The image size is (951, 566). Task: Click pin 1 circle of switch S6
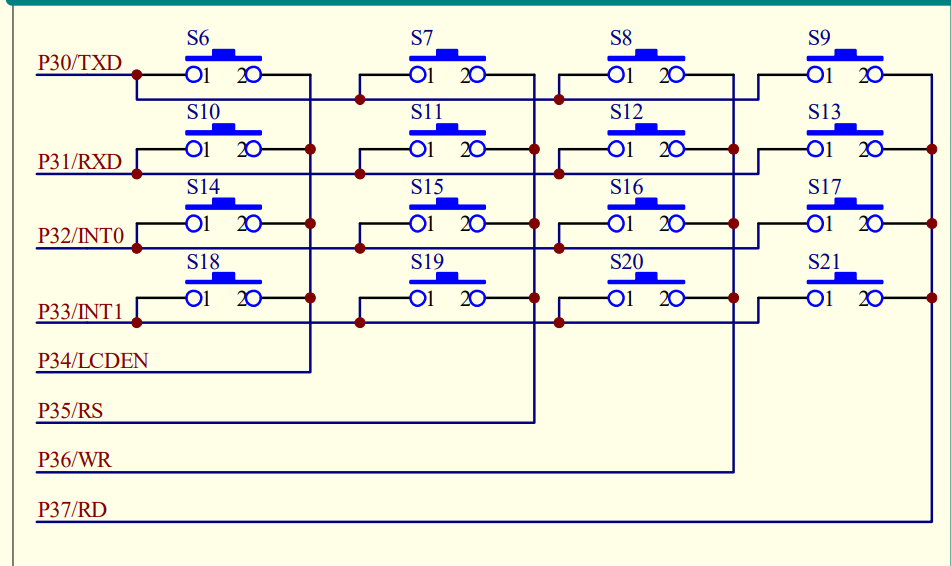[193, 75]
